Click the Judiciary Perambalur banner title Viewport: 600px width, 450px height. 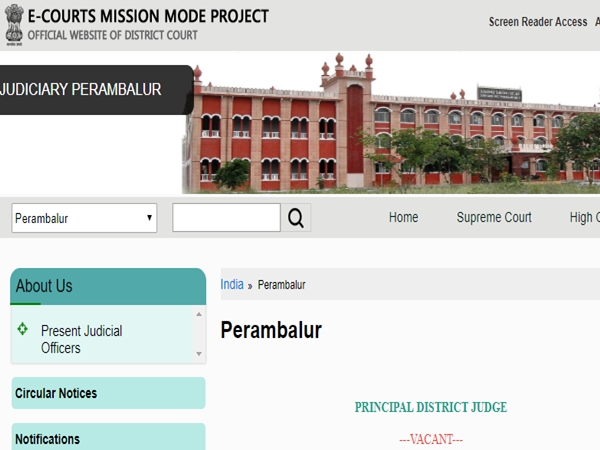[x=82, y=90]
